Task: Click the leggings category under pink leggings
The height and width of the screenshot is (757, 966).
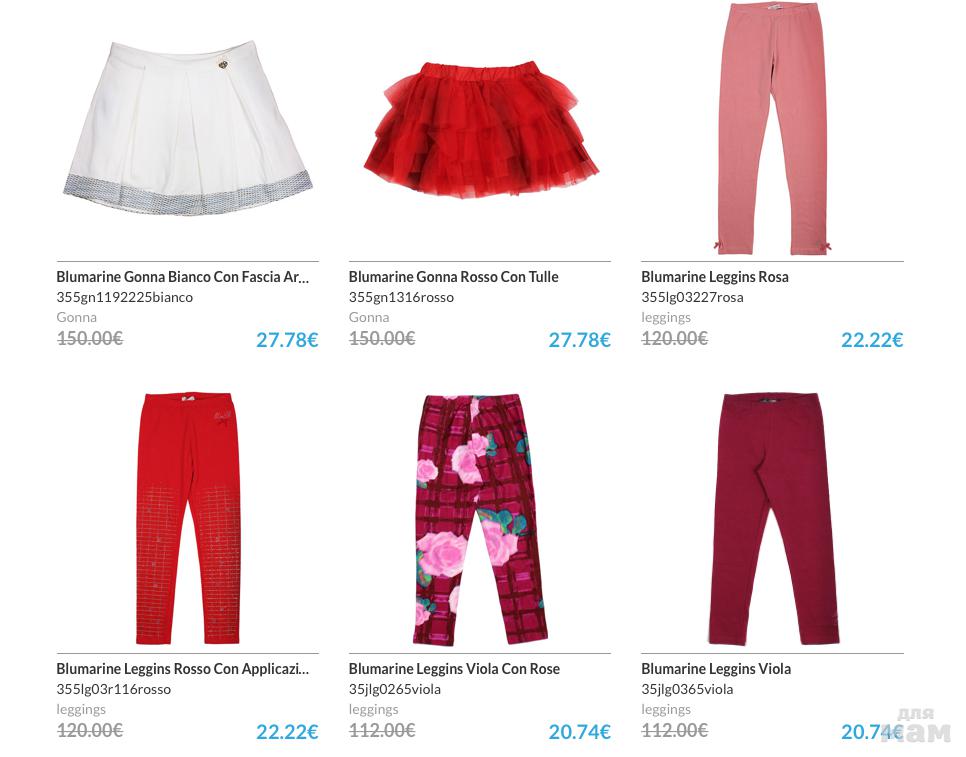Action: pos(666,318)
